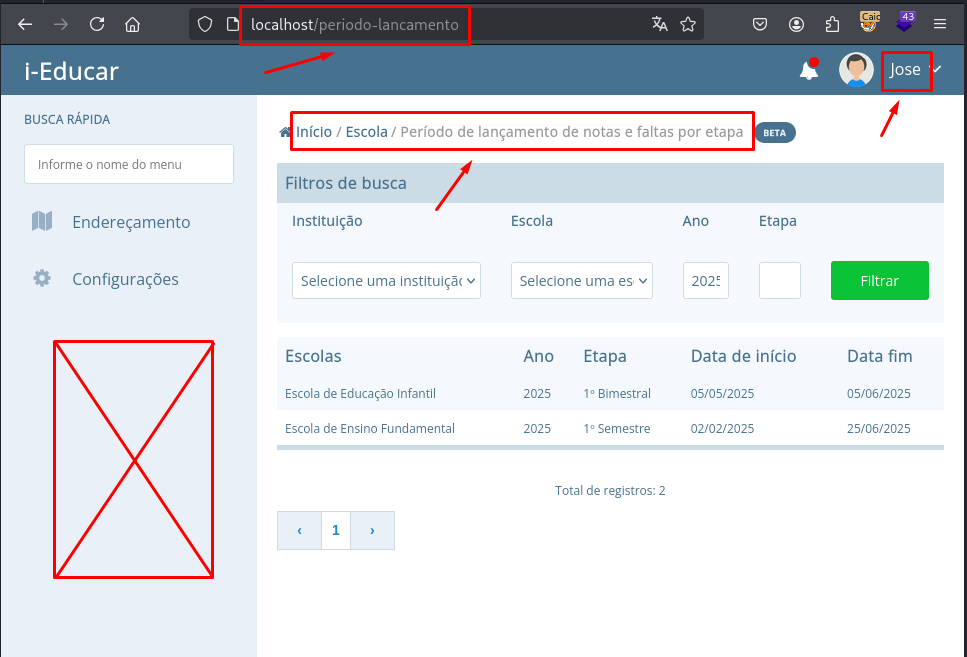Image resolution: width=967 pixels, height=657 pixels.
Task: Open the Instituição dropdown
Action: pyautogui.click(x=386, y=281)
